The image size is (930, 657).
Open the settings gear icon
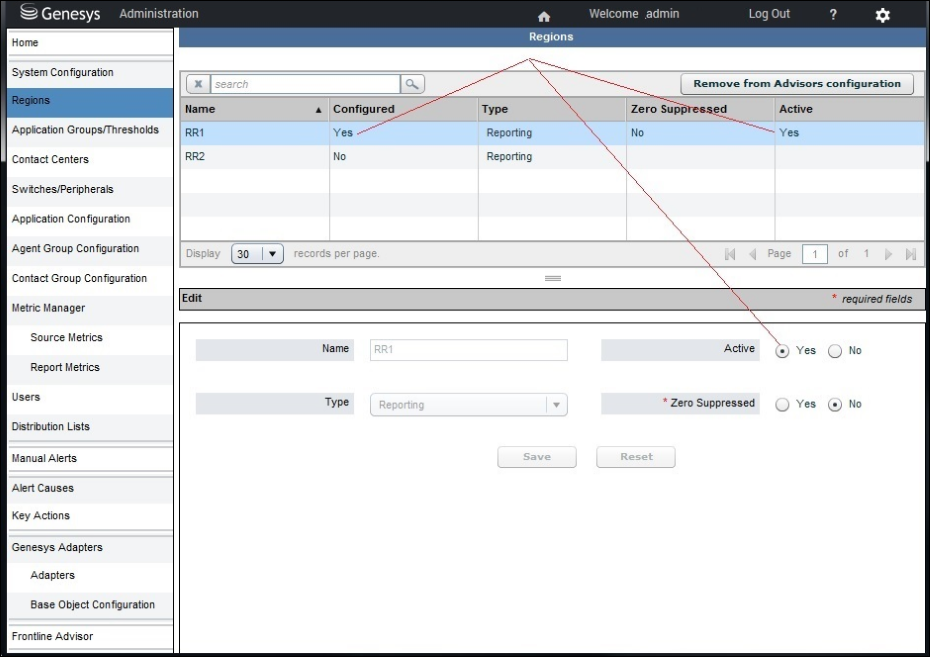(x=882, y=15)
